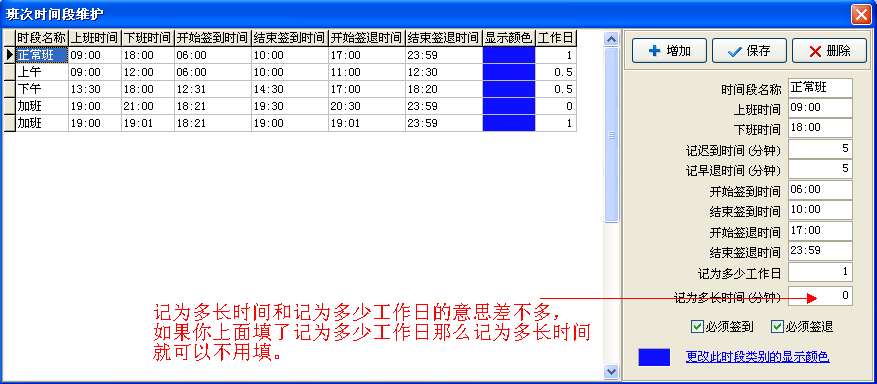
Task: Click the color cell in the 下午 row
Action: [x=508, y=89]
